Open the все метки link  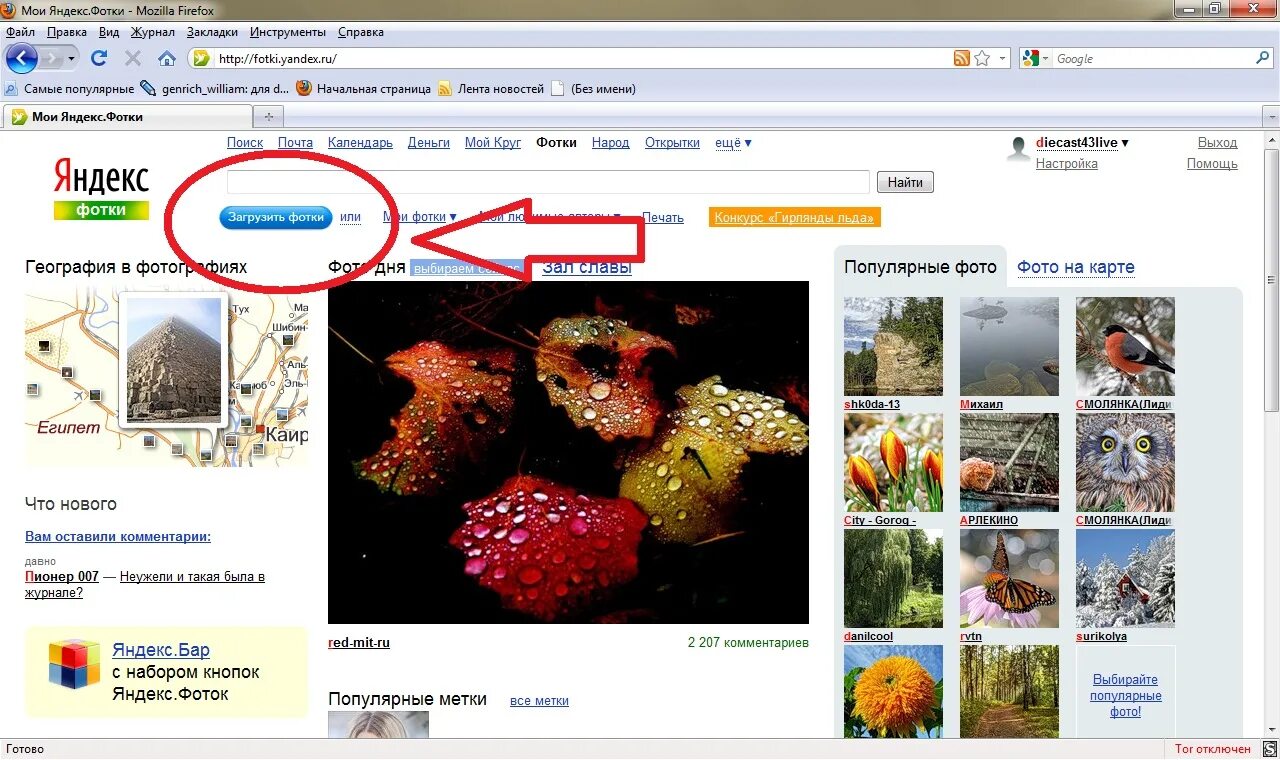point(539,701)
